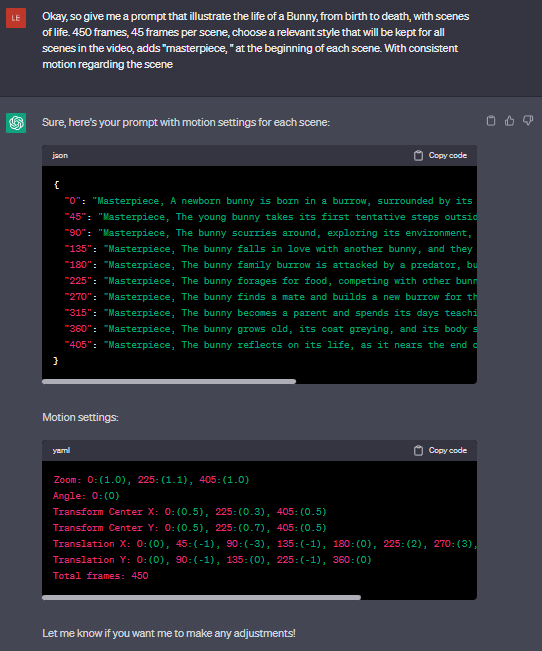Click the Motion settings: heading text
Image resolution: width=542 pixels, height=651 pixels.
tap(80, 417)
